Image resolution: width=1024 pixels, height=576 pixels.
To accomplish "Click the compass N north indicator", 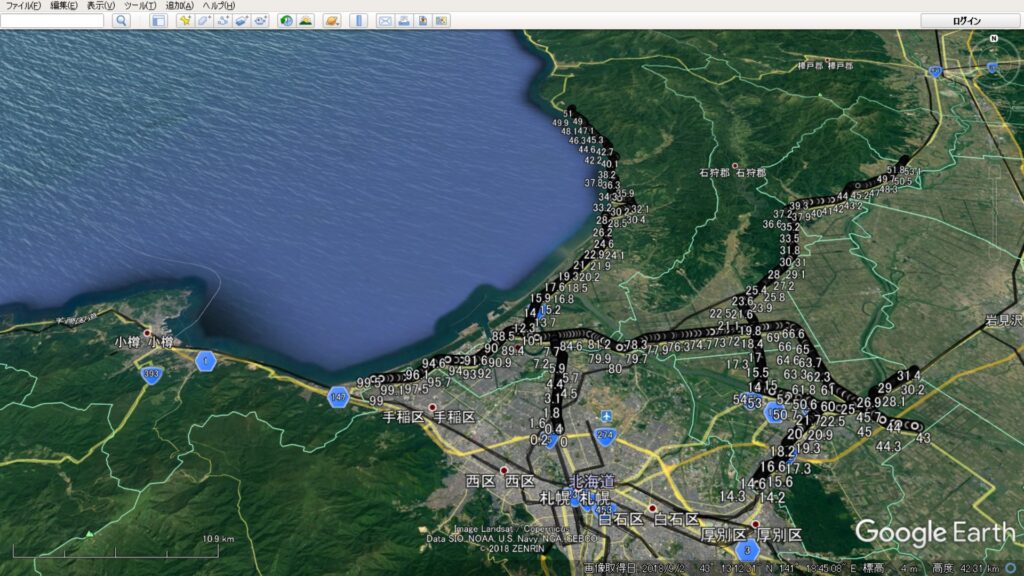I will point(993,40).
